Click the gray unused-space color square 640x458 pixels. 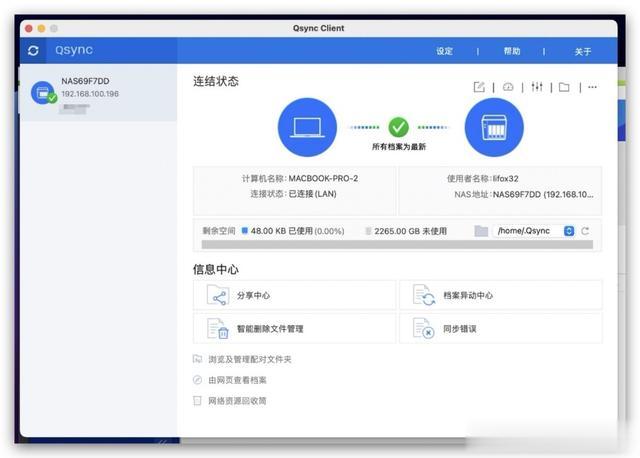point(368,231)
